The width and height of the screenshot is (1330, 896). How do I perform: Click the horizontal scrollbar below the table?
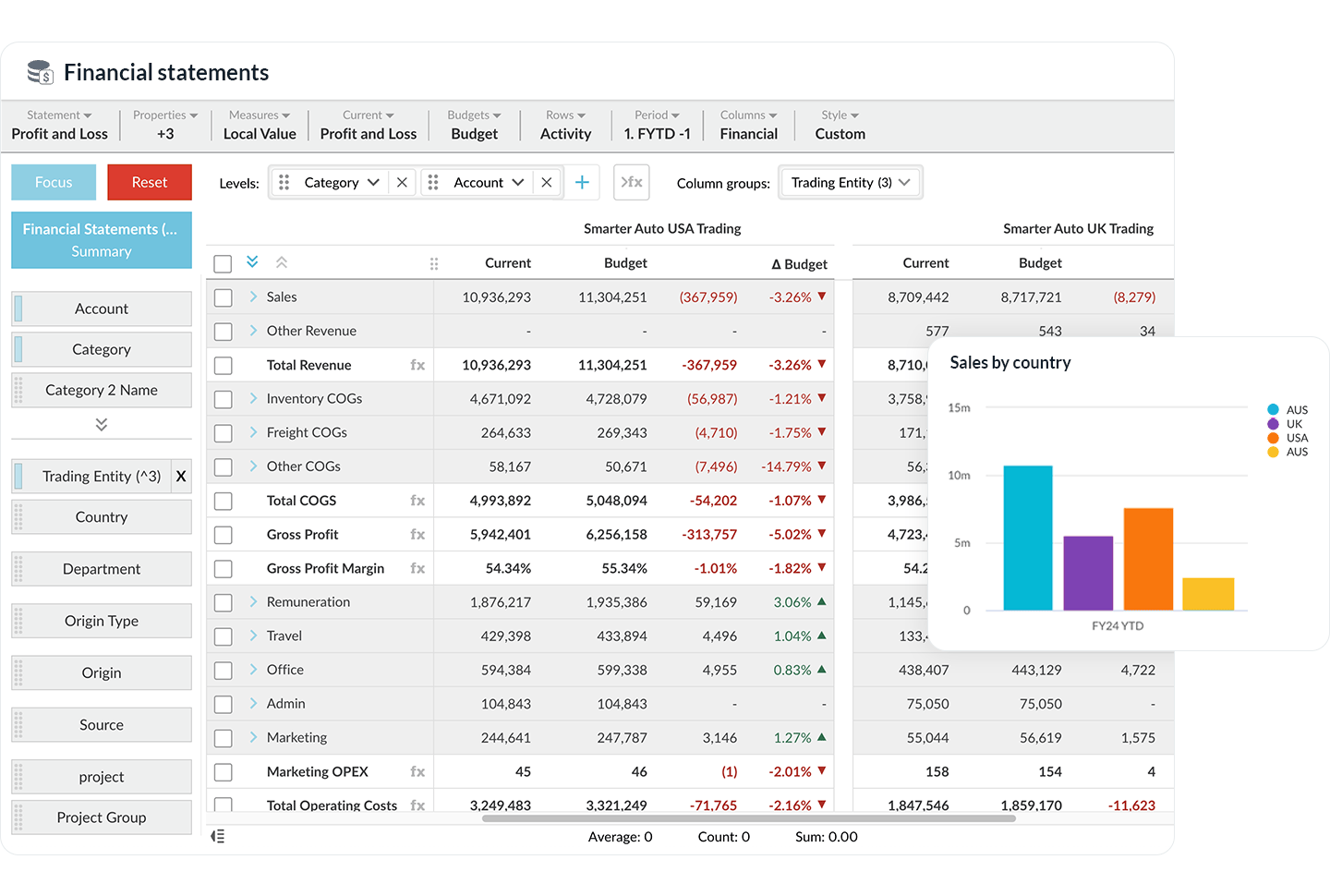[x=748, y=817]
